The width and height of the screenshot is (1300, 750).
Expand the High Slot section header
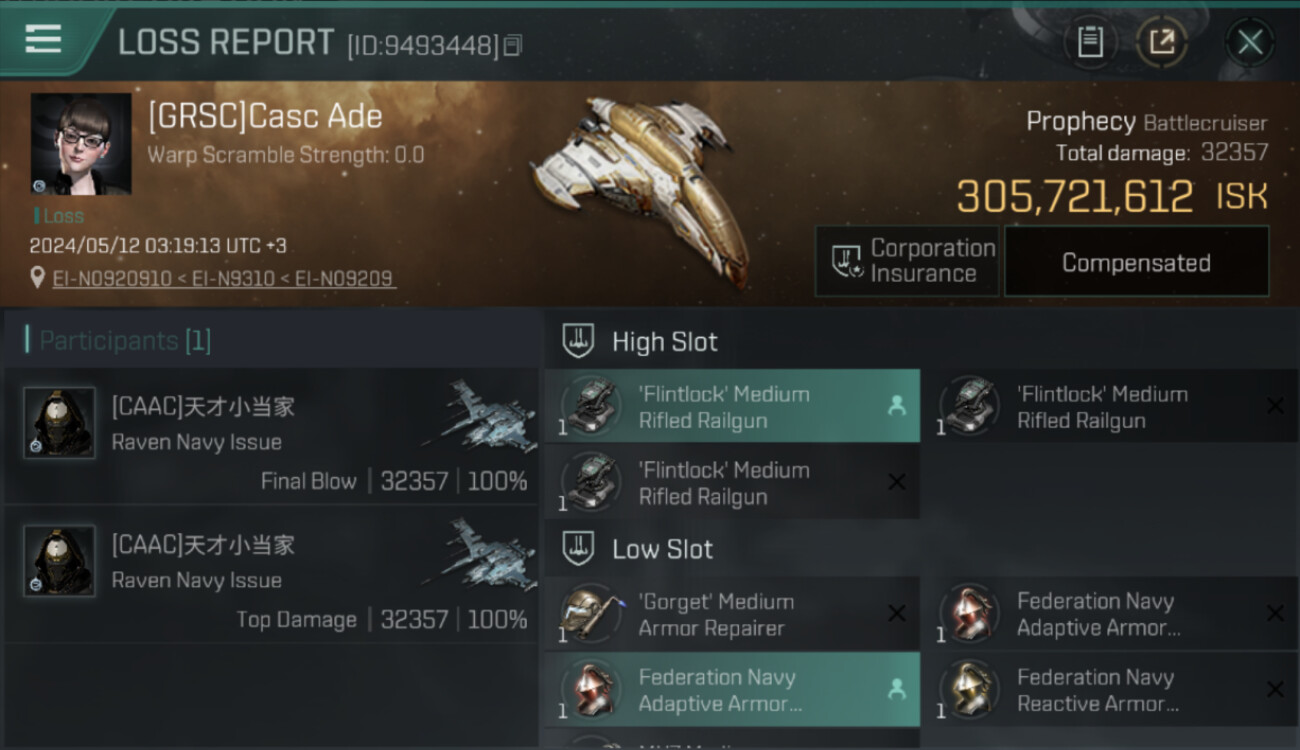click(x=664, y=342)
